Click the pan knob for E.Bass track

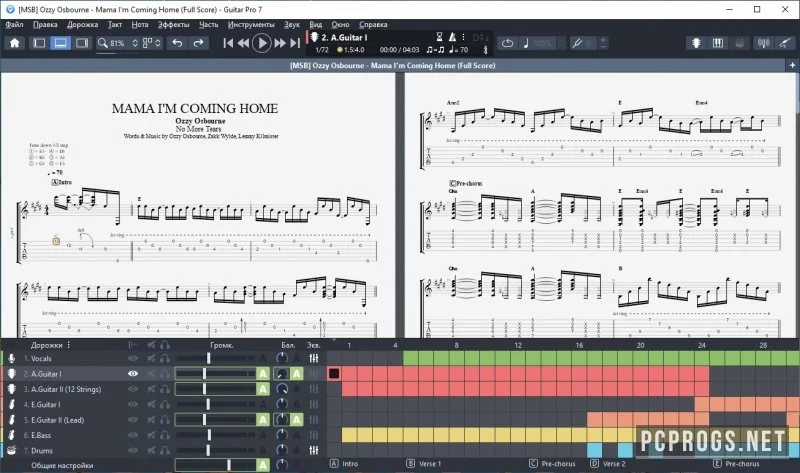click(282, 435)
